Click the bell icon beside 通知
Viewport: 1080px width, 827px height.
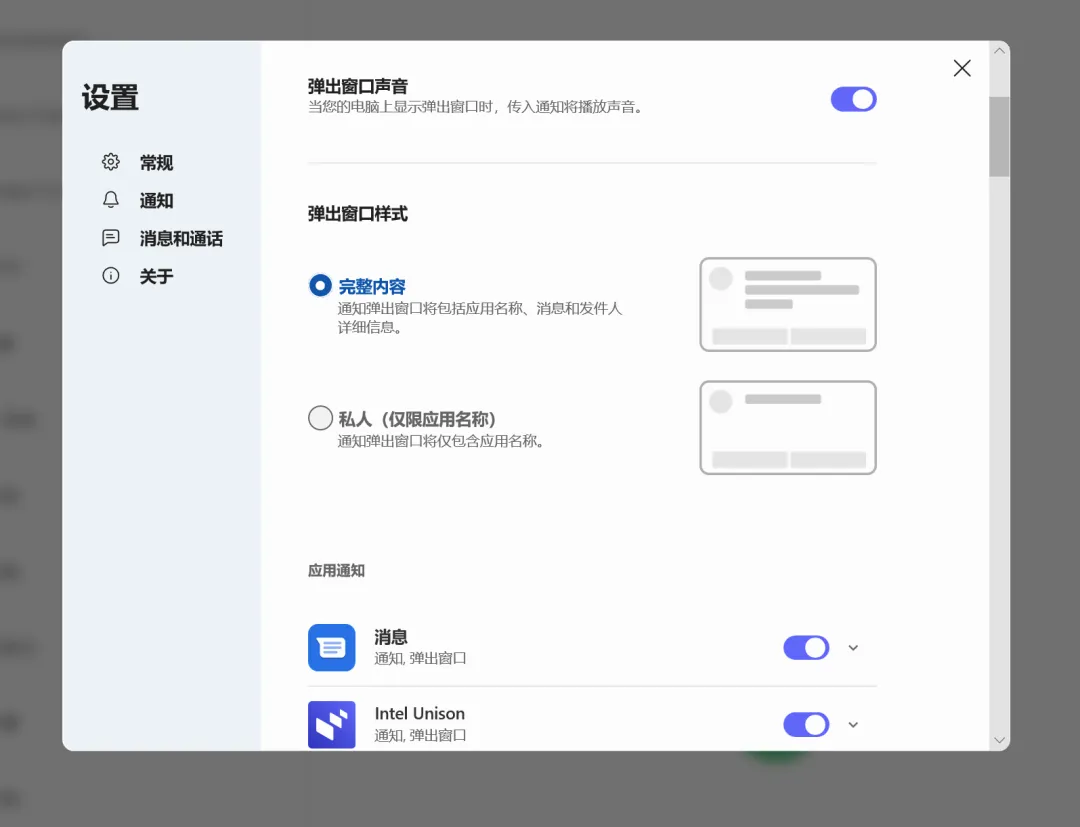pyautogui.click(x=111, y=200)
